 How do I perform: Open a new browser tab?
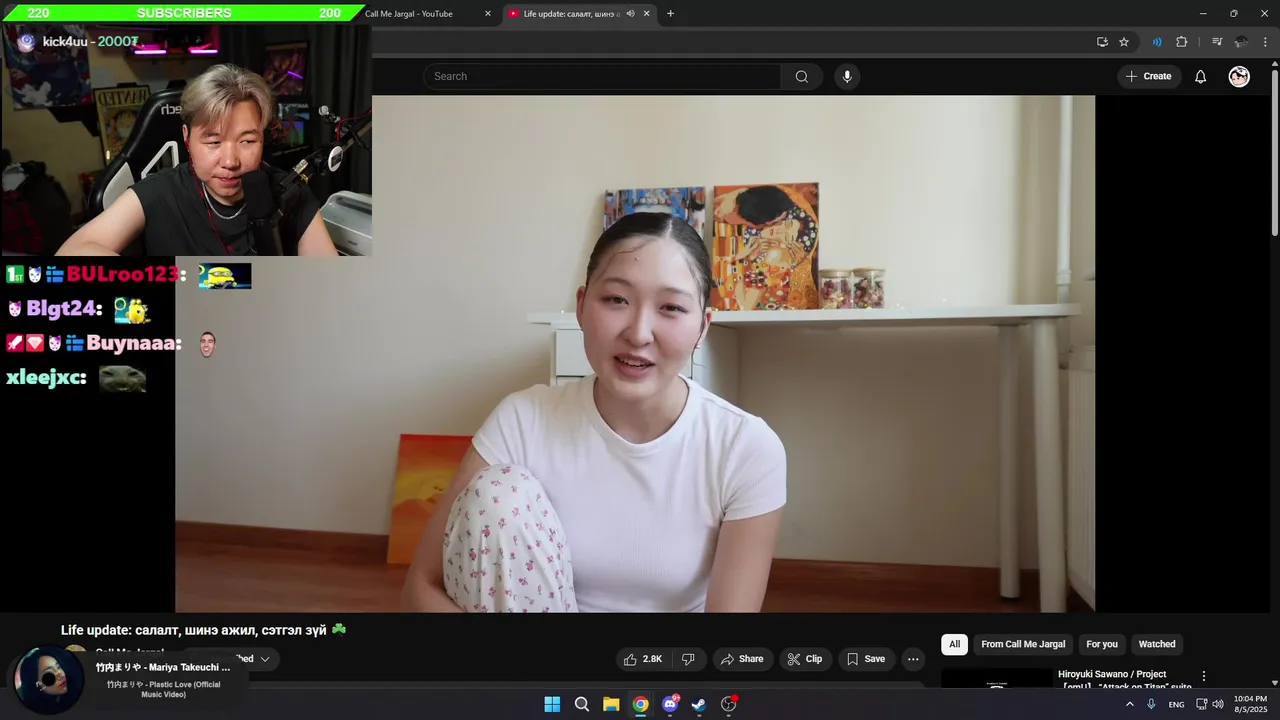coord(670,14)
